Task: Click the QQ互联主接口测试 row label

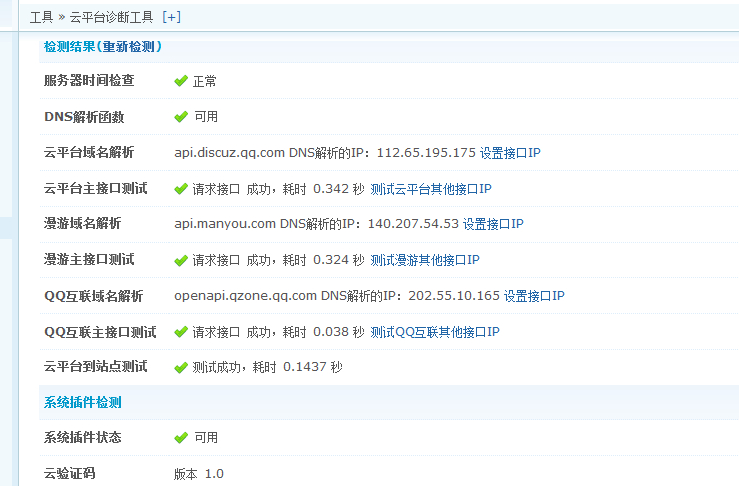Action: (100, 332)
